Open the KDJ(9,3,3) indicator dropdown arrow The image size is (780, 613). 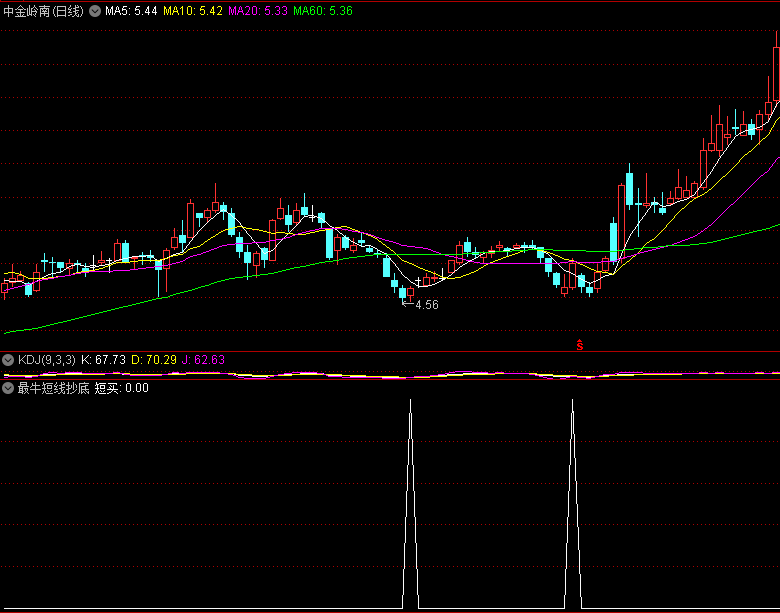point(8,360)
